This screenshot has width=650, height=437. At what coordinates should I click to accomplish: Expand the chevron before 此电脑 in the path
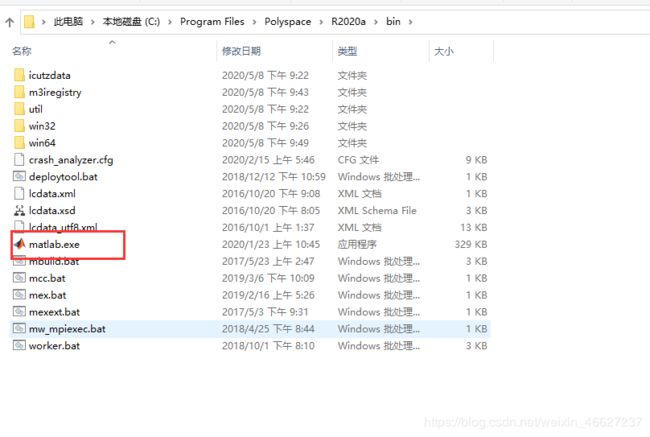tap(44, 22)
